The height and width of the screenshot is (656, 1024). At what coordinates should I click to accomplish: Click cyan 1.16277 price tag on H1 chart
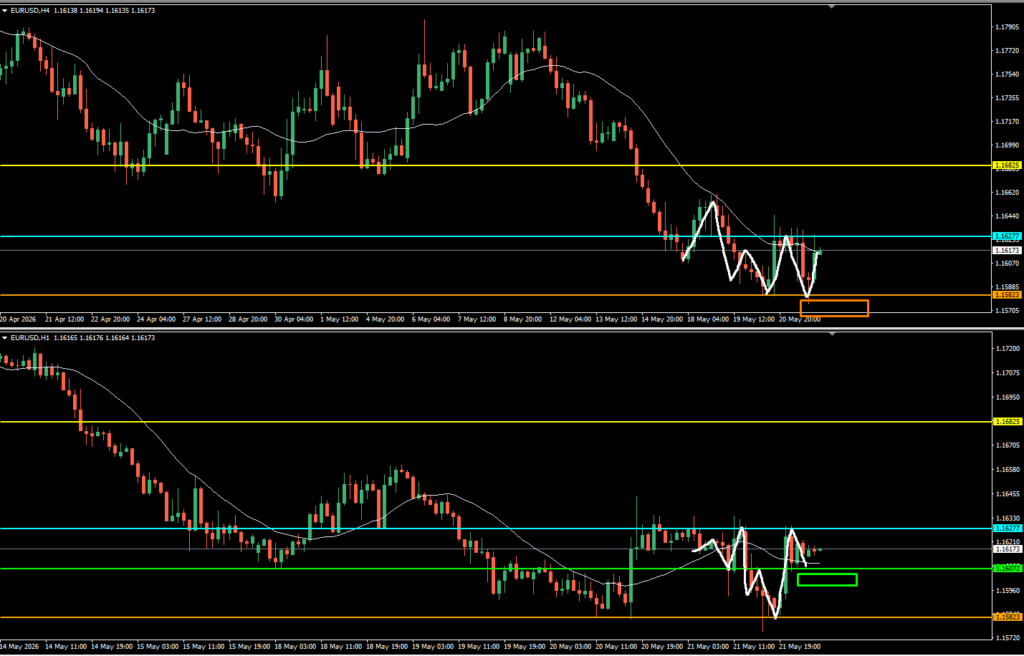click(x=1006, y=528)
